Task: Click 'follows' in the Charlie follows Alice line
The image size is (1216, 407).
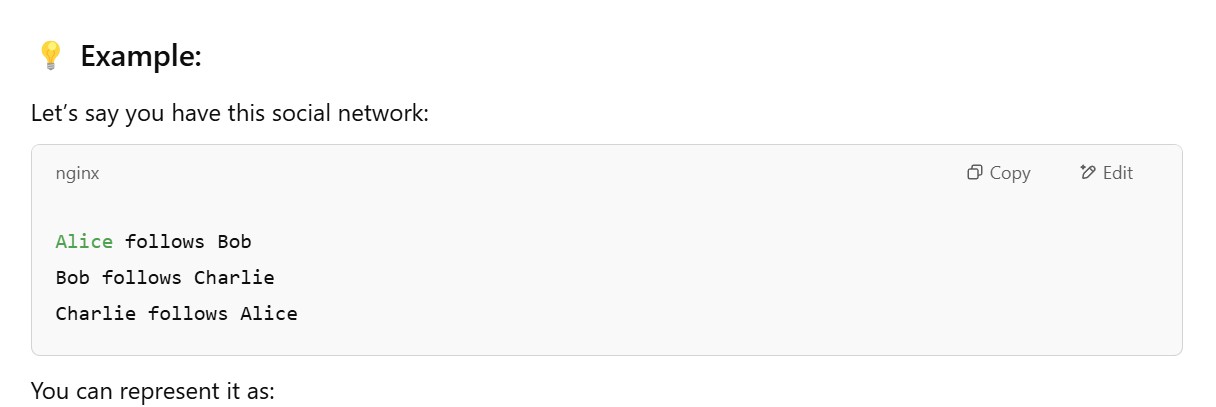Action: pos(188,313)
